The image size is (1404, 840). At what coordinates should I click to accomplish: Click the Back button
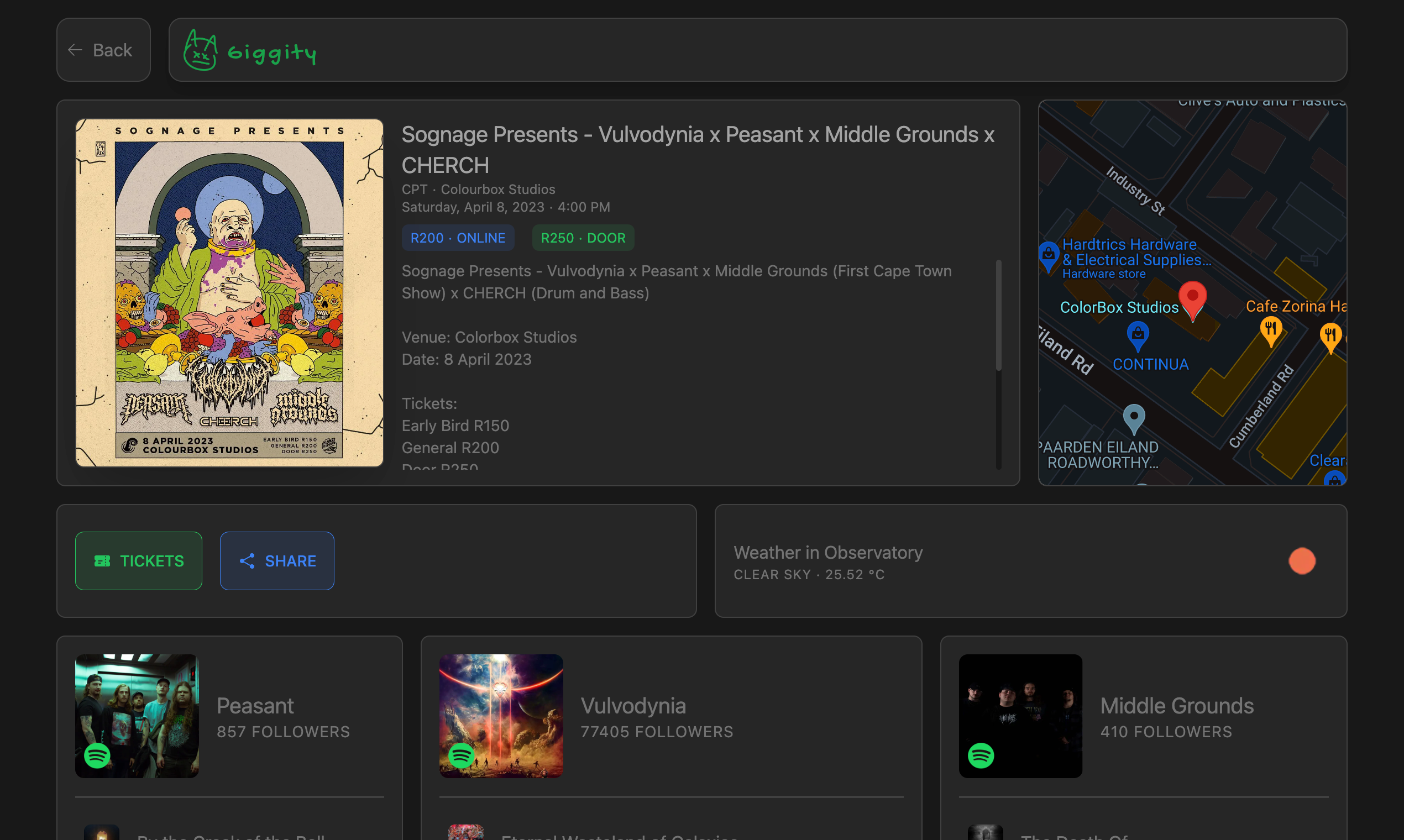click(103, 50)
